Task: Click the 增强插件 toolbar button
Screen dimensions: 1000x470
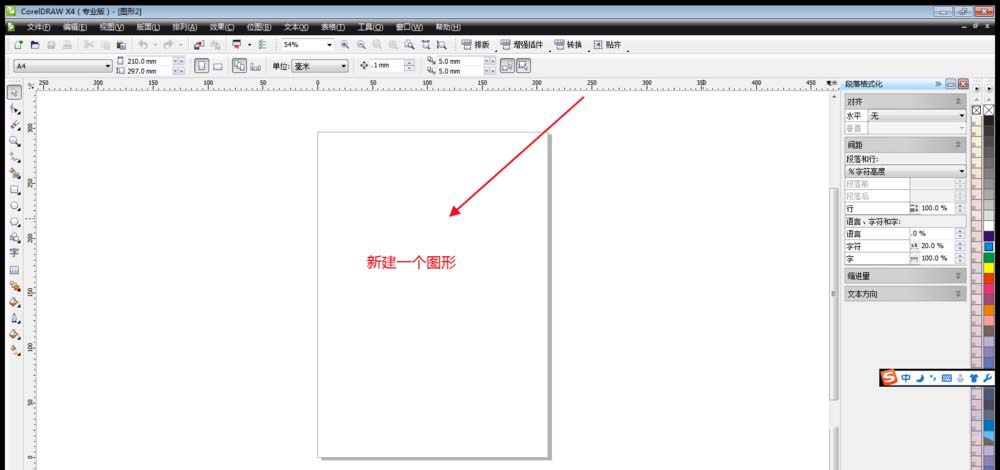Action: coord(522,45)
